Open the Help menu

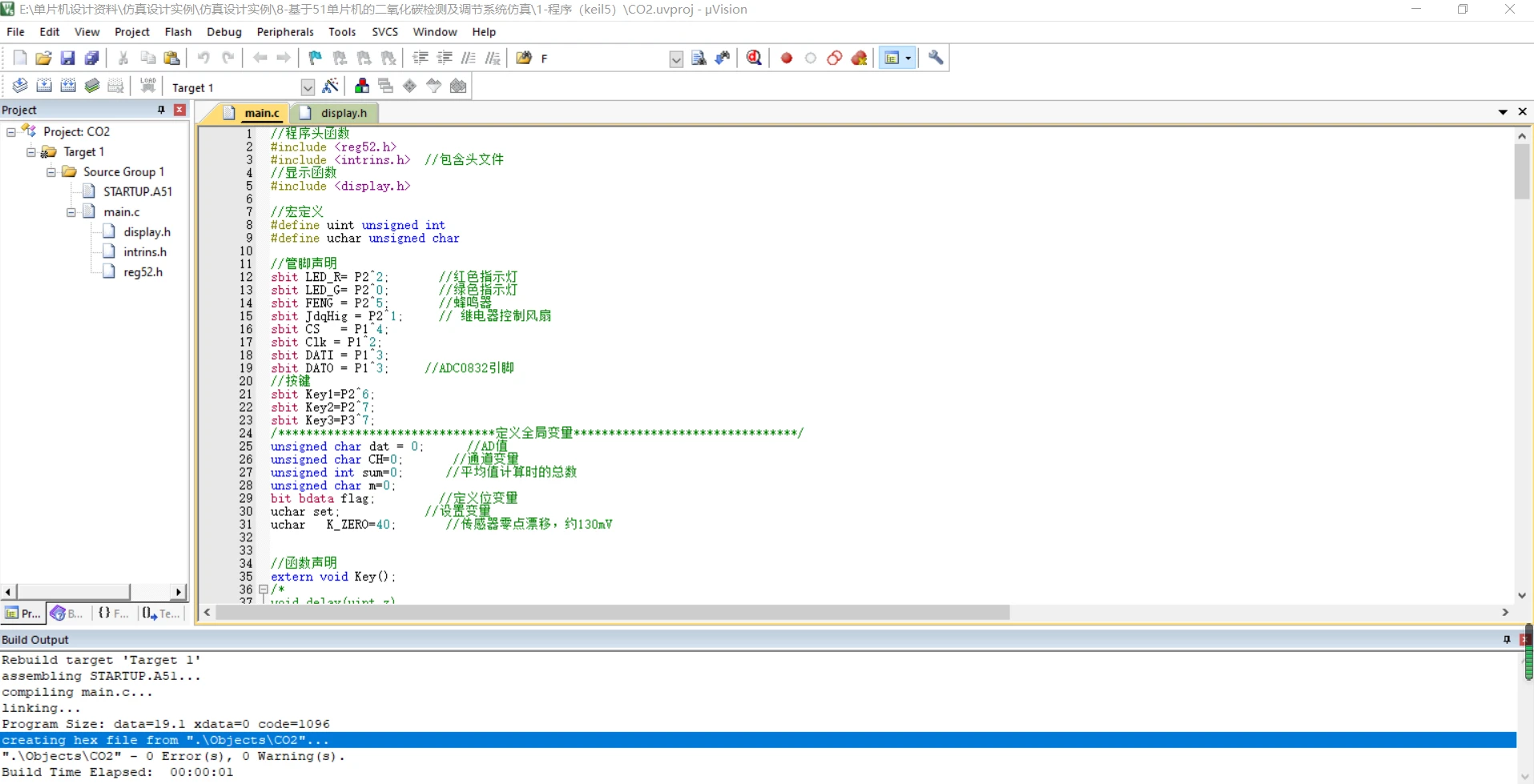(484, 32)
